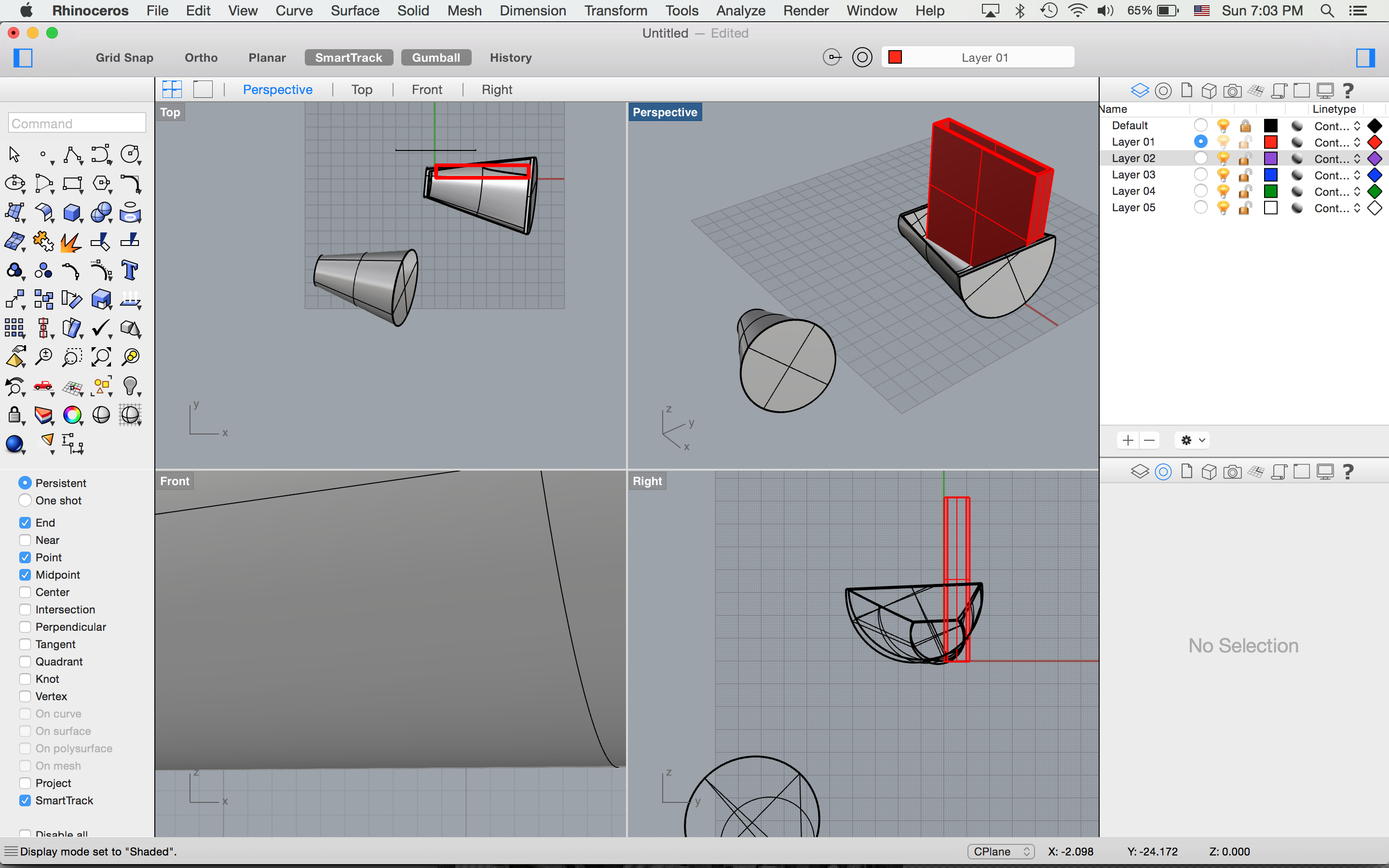Click the four-viewport layout icon
The width and height of the screenshot is (1389, 868).
(172, 90)
